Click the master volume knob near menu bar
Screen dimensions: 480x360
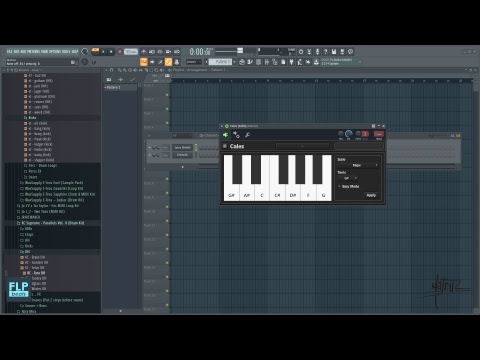pos(85,52)
